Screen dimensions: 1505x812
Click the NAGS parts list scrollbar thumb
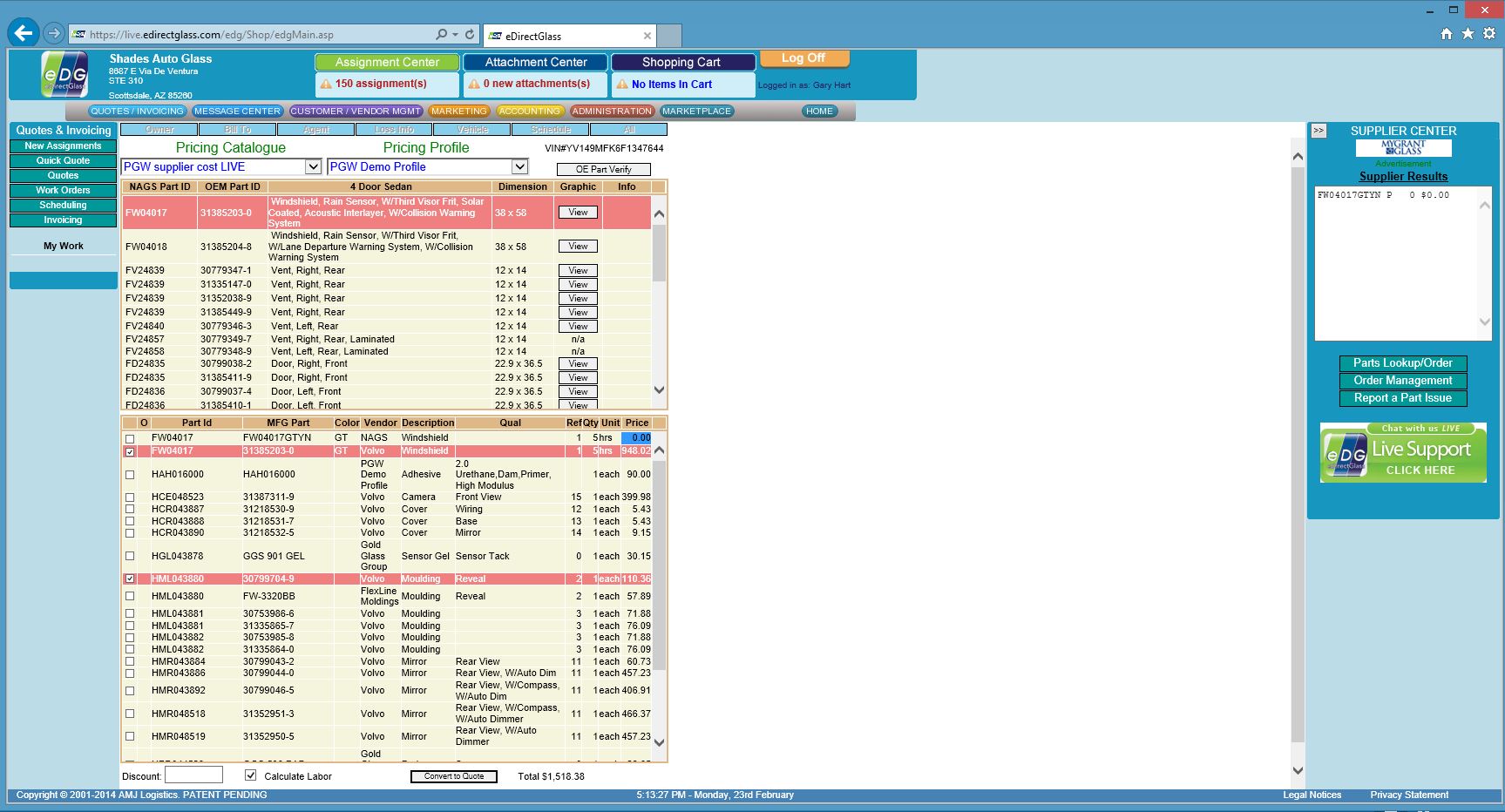[659, 253]
